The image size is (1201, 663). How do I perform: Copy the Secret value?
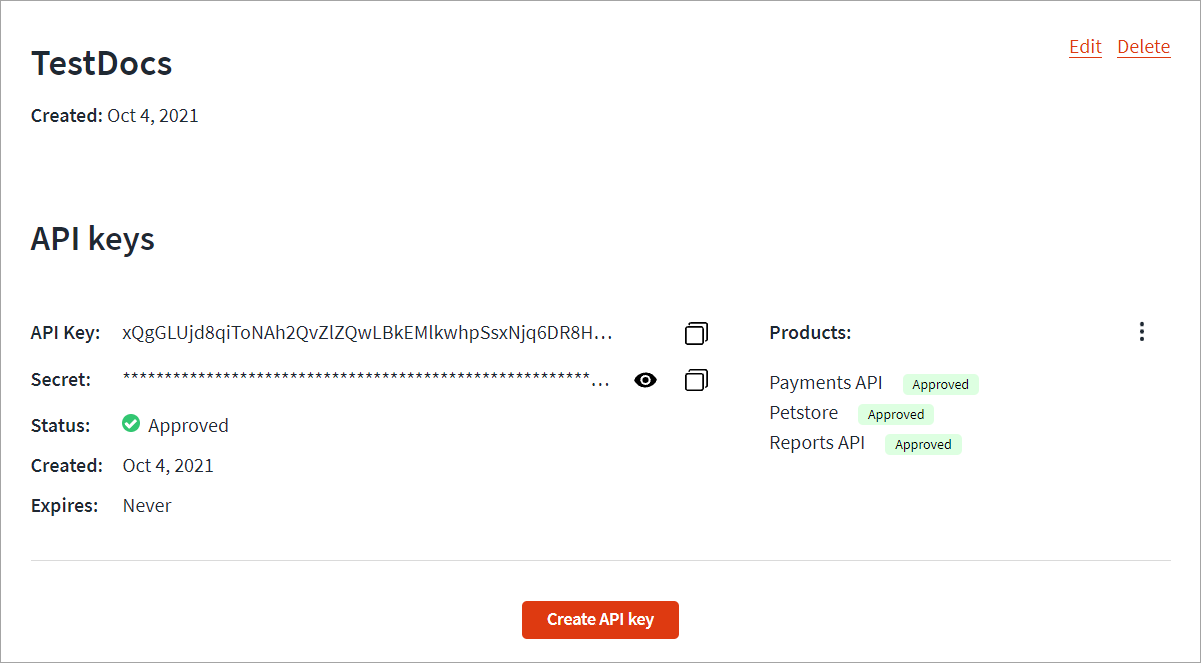click(697, 380)
